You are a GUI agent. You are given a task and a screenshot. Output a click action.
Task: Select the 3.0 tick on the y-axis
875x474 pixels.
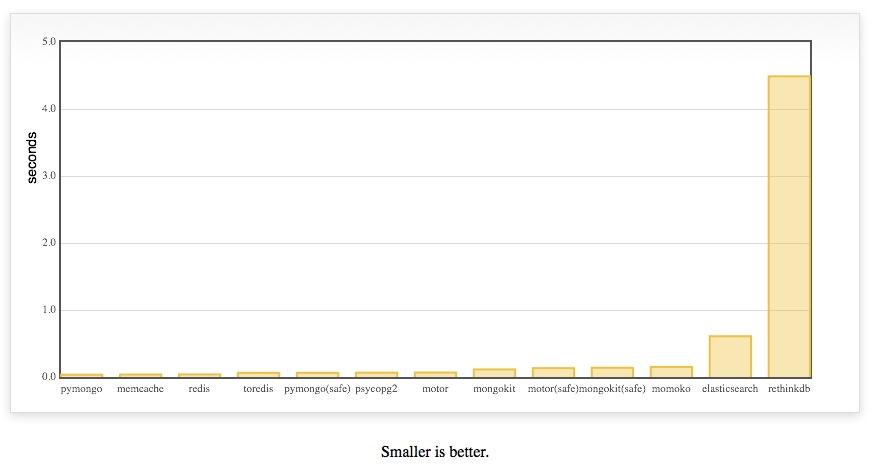tap(50, 176)
